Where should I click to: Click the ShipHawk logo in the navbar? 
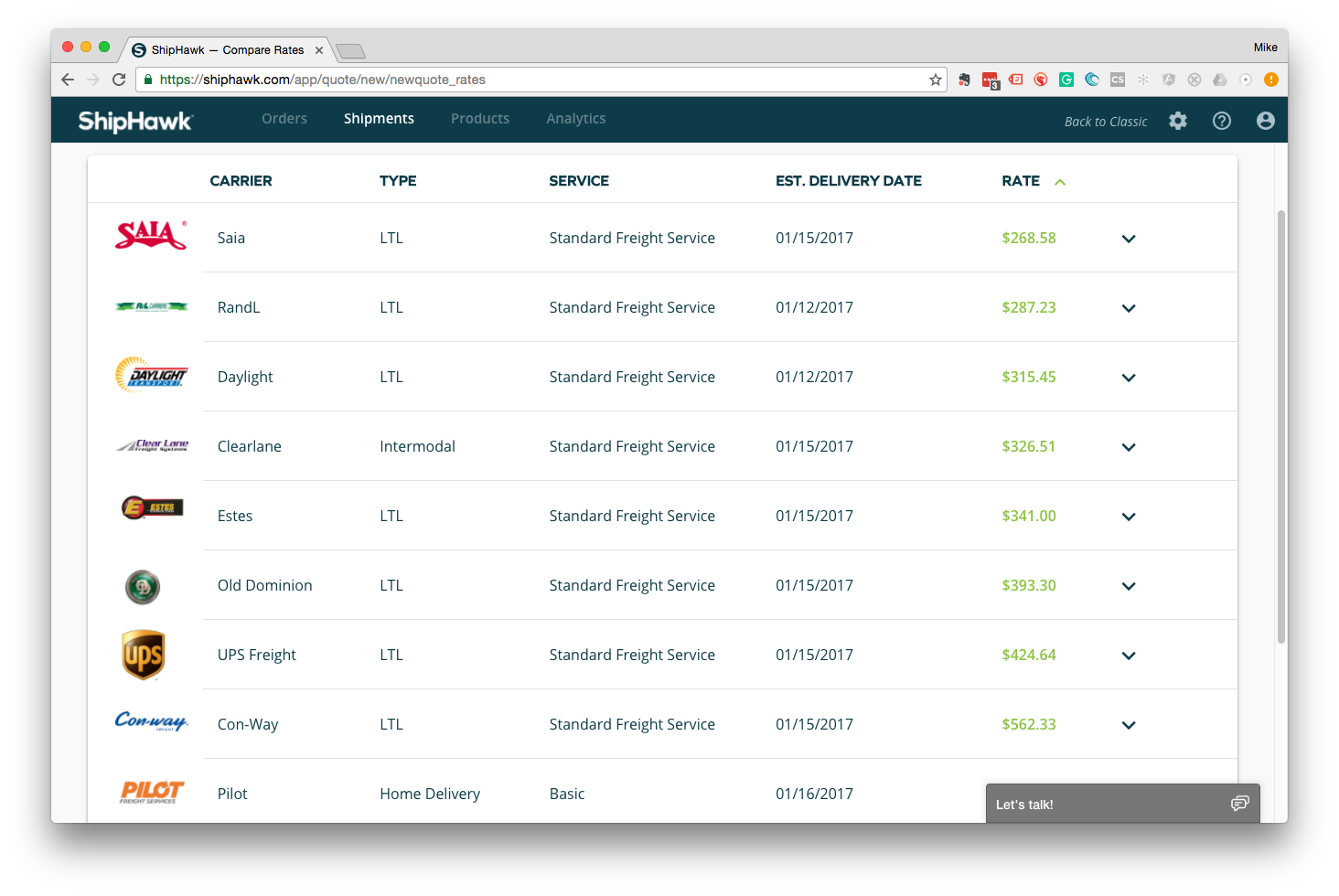click(134, 120)
